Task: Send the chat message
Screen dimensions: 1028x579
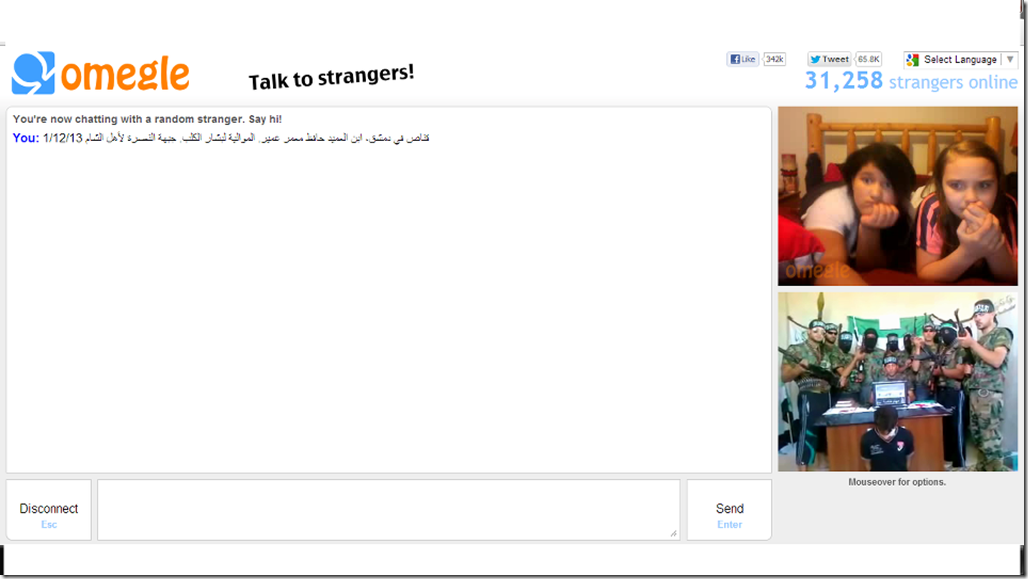Action: [x=729, y=510]
